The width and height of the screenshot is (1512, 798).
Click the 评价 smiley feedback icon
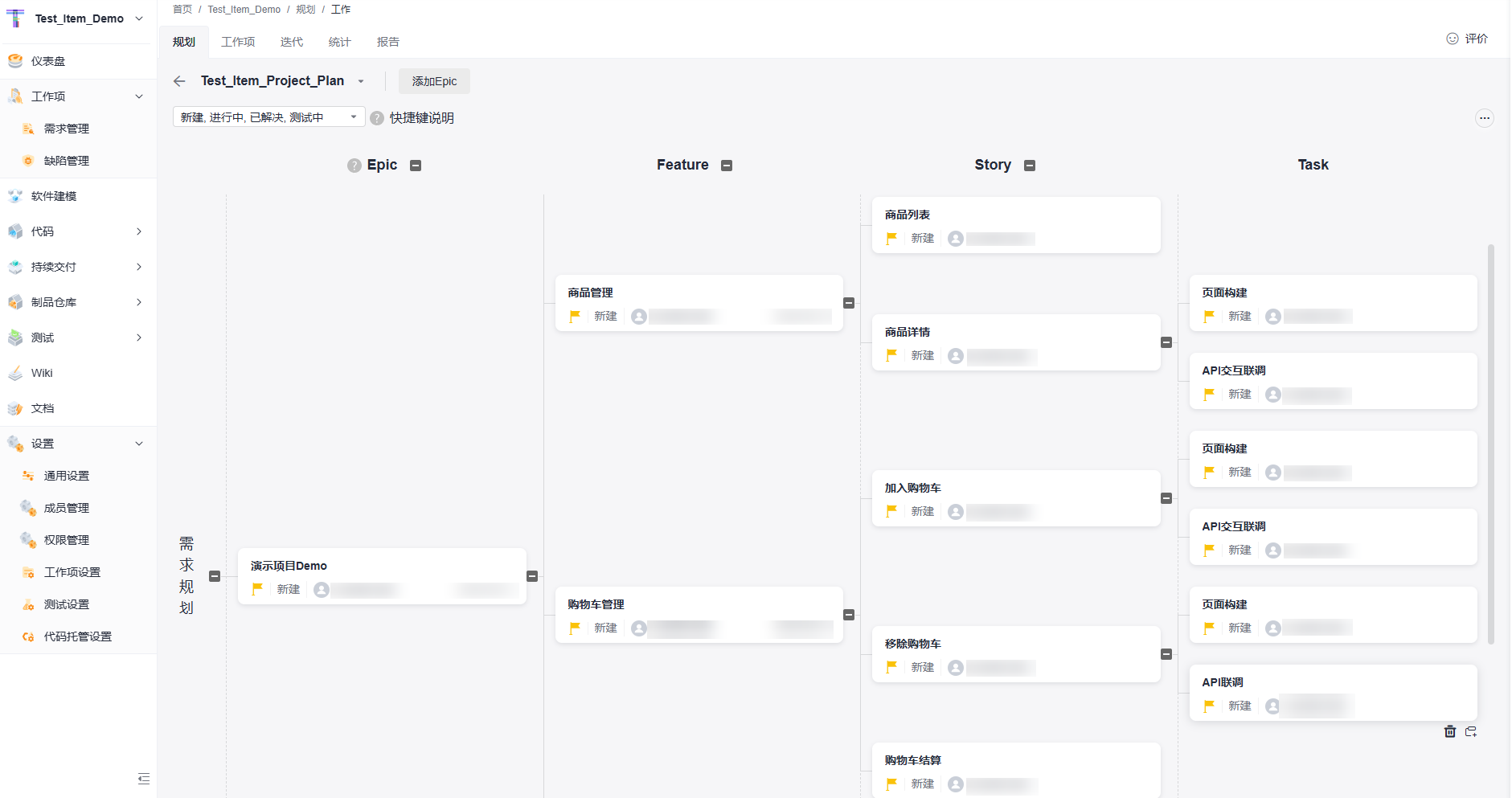pos(1452,39)
